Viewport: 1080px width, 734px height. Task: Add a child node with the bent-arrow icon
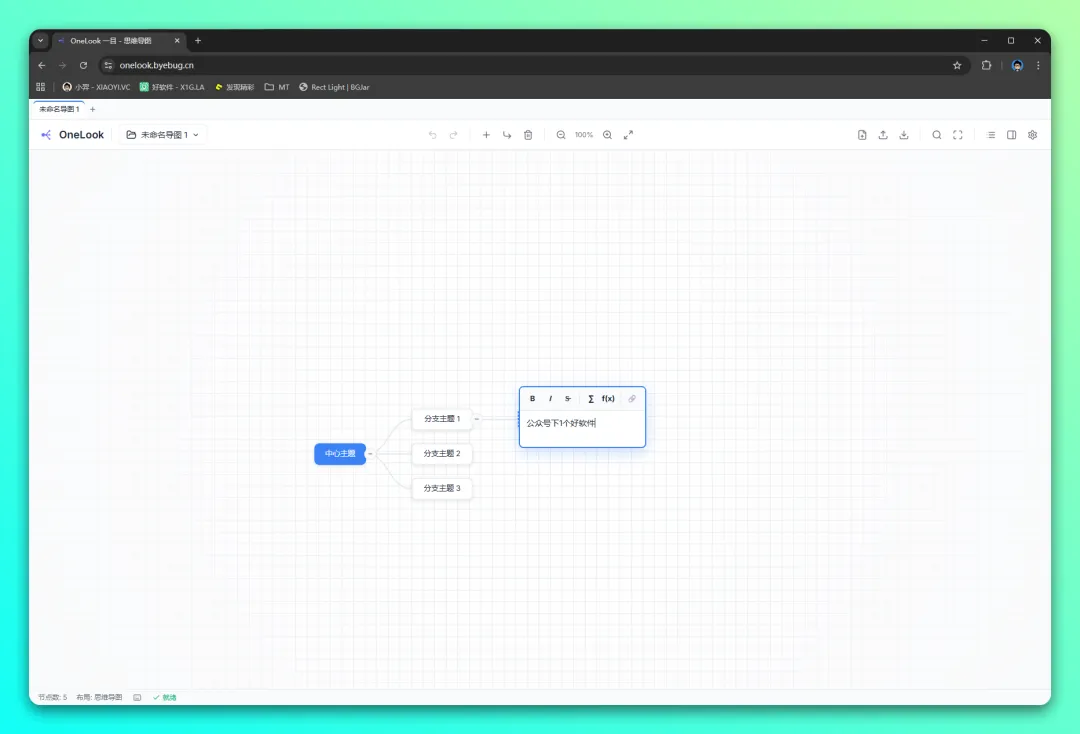pyautogui.click(x=507, y=135)
